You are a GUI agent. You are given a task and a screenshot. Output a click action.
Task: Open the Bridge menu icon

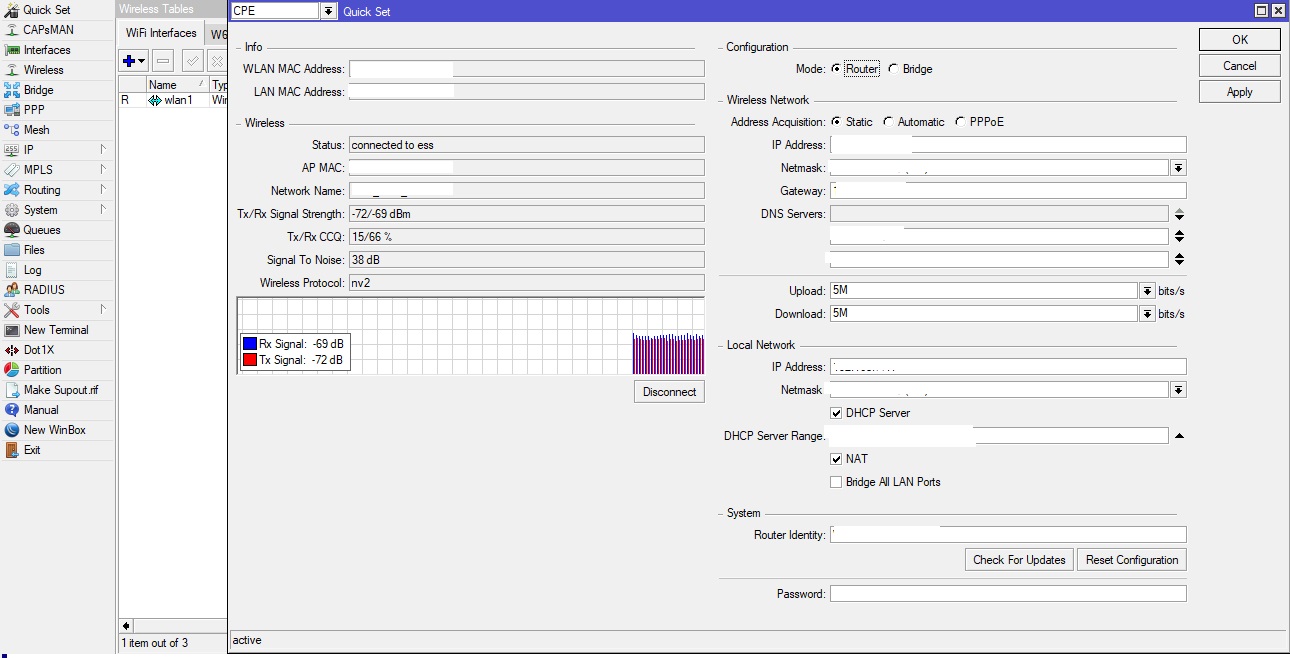tap(12, 90)
